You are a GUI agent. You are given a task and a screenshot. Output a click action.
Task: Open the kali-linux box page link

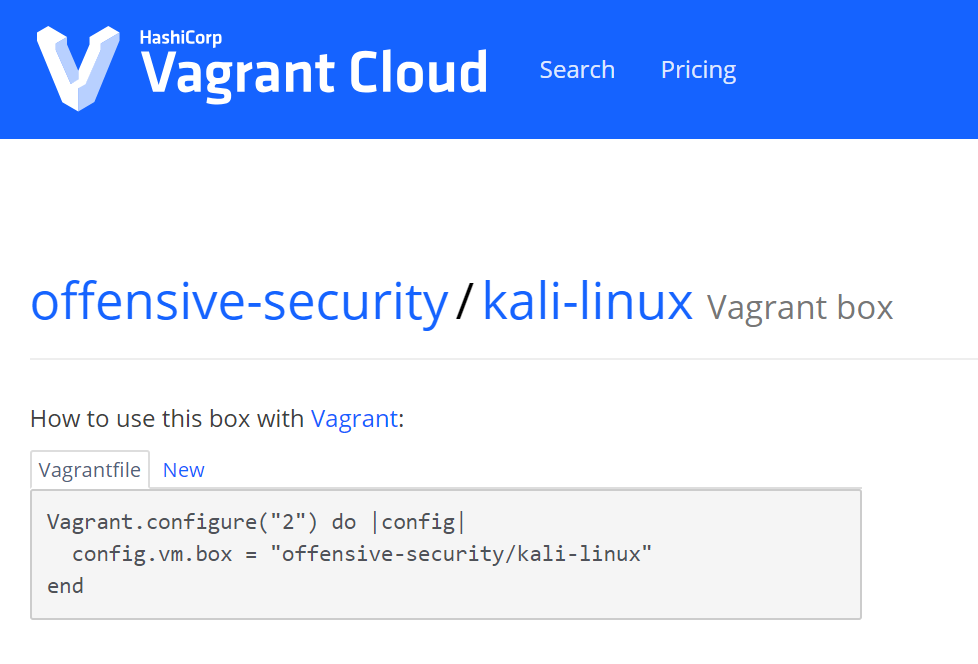[586, 301]
